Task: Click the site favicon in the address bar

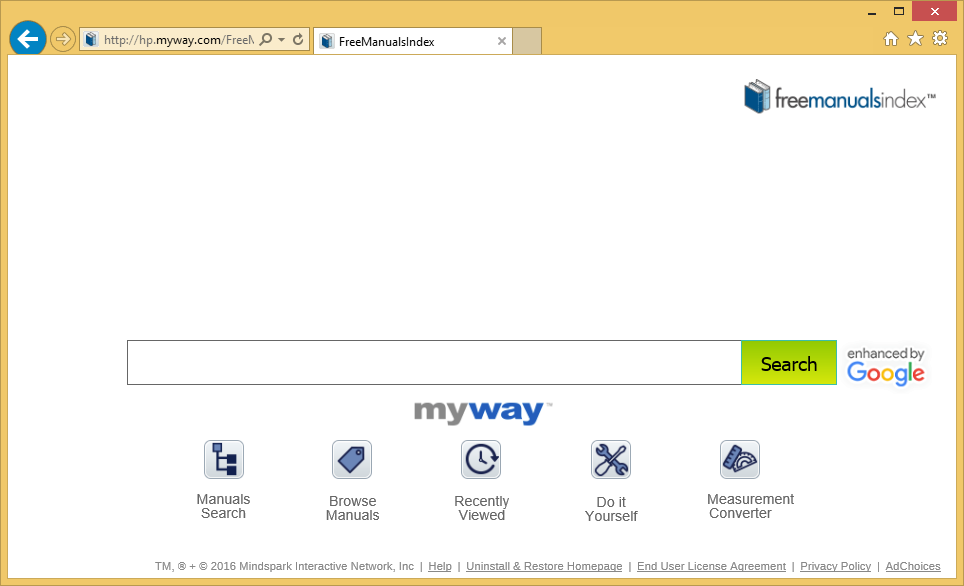Action: (x=91, y=39)
